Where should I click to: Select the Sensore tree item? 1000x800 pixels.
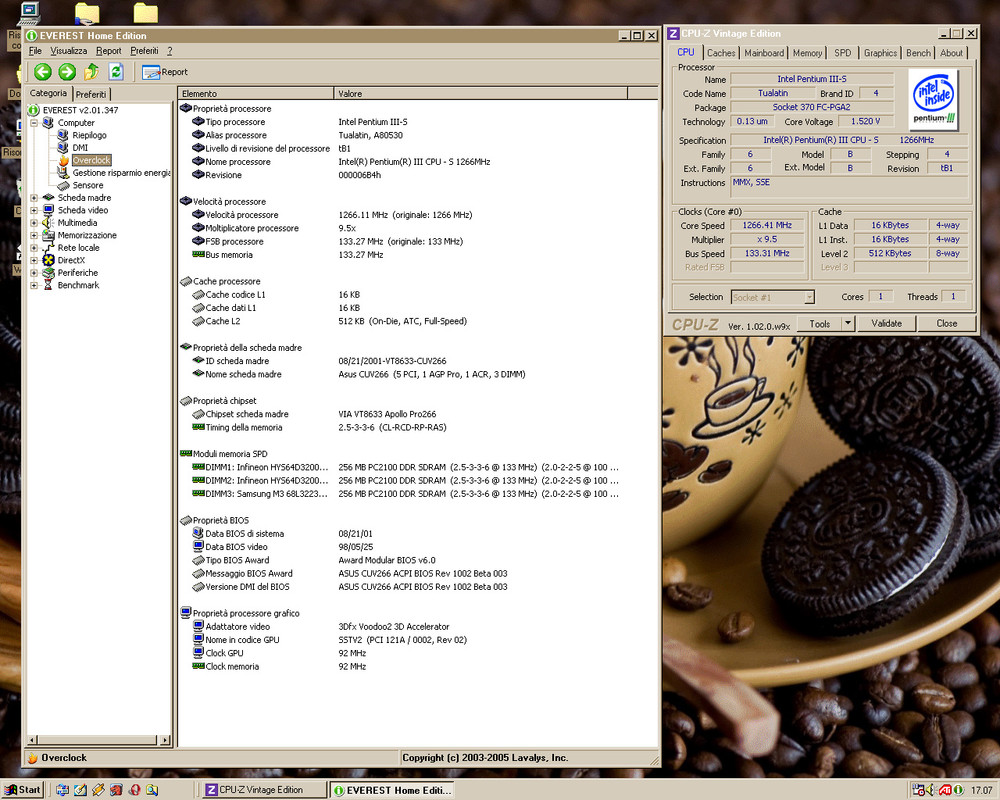[x=88, y=185]
